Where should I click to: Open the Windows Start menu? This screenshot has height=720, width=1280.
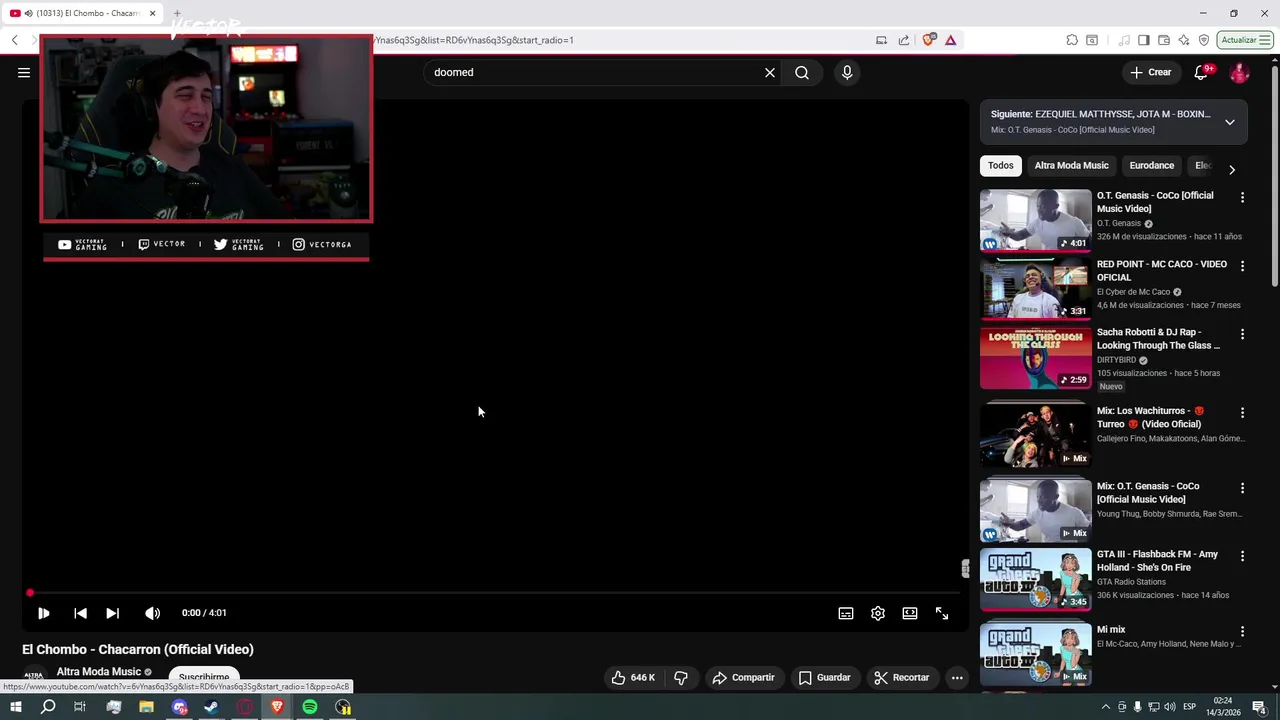click(15, 707)
